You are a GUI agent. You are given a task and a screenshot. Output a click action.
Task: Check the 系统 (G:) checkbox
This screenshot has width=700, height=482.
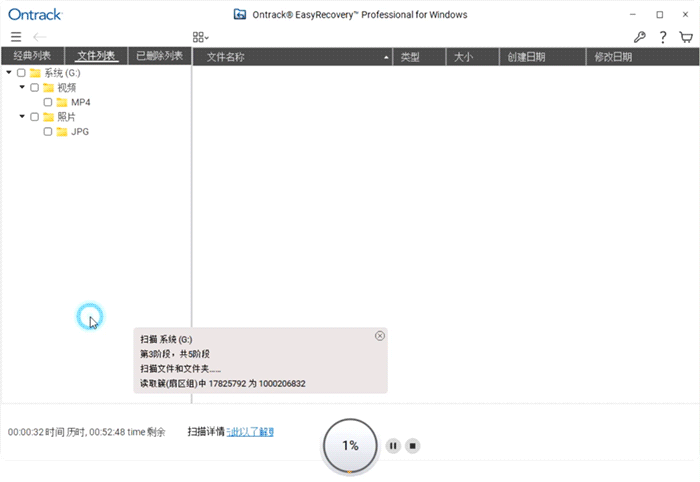[x=21, y=72]
